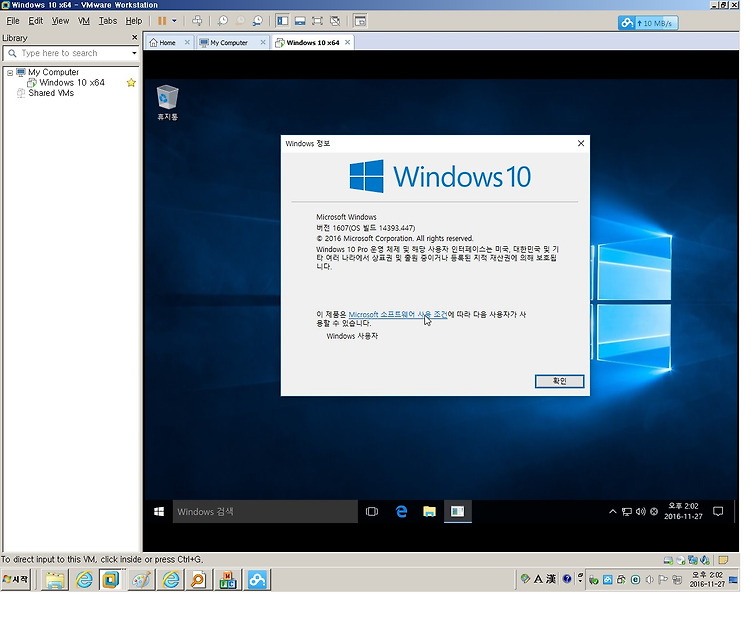This screenshot has height=634, width=750.
Task: Pause the virtual machine using the toolbar pause icon
Action: click(162, 21)
